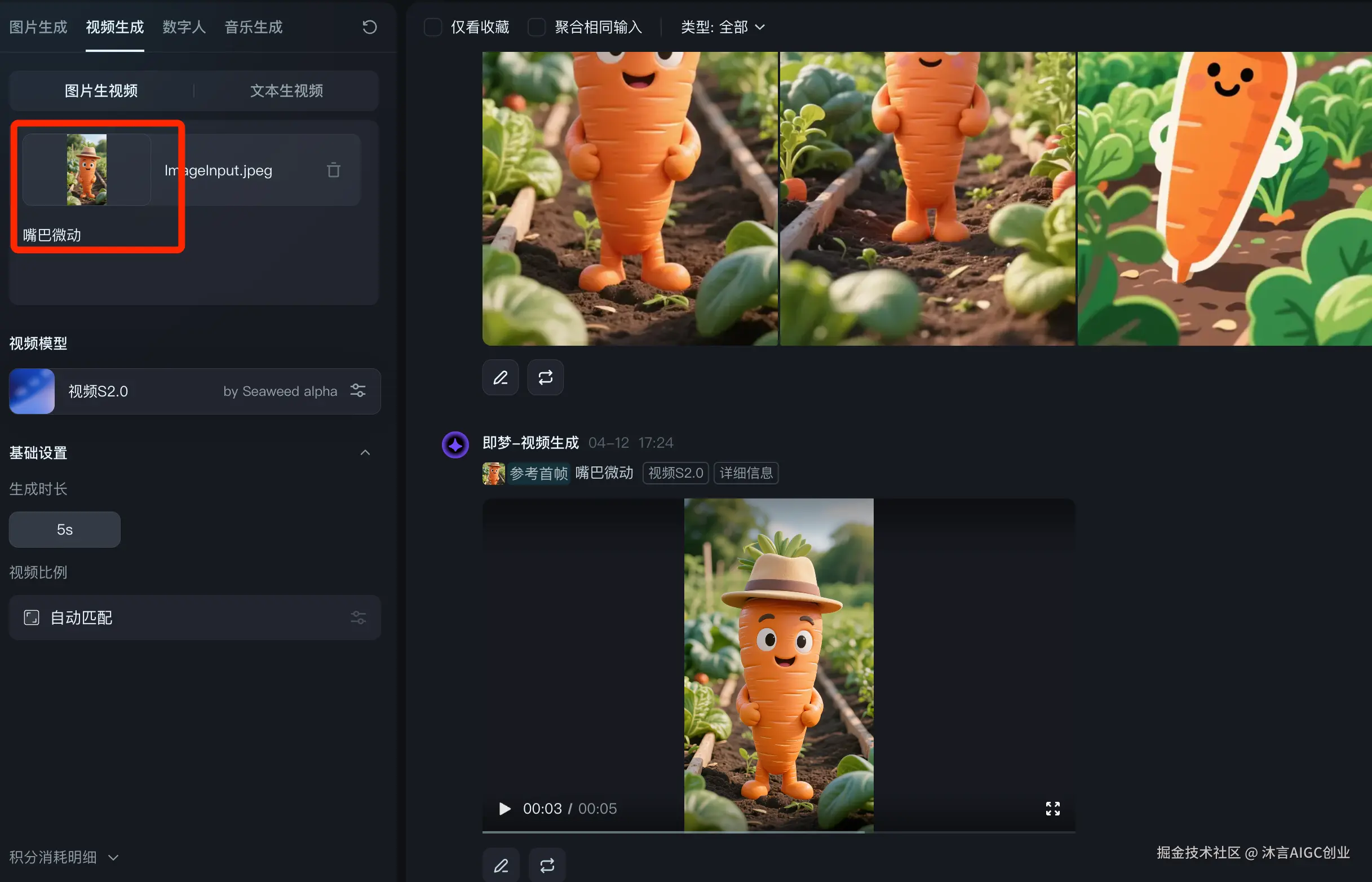The height and width of the screenshot is (882, 1372).
Task: Click the edit pencil icon under the carrot images
Action: 500,377
